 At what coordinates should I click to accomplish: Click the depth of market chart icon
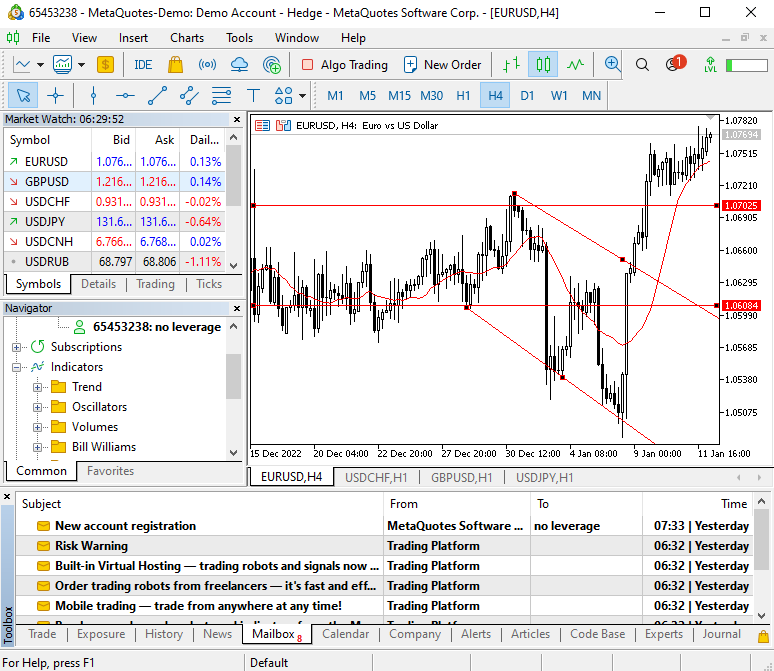click(x=283, y=125)
